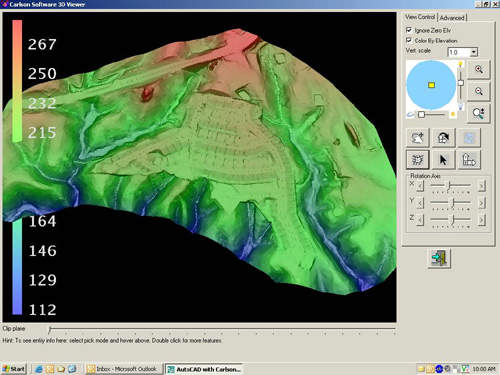This screenshot has width=500, height=375.
Task: Click the house rotation view icon
Action: click(x=443, y=138)
